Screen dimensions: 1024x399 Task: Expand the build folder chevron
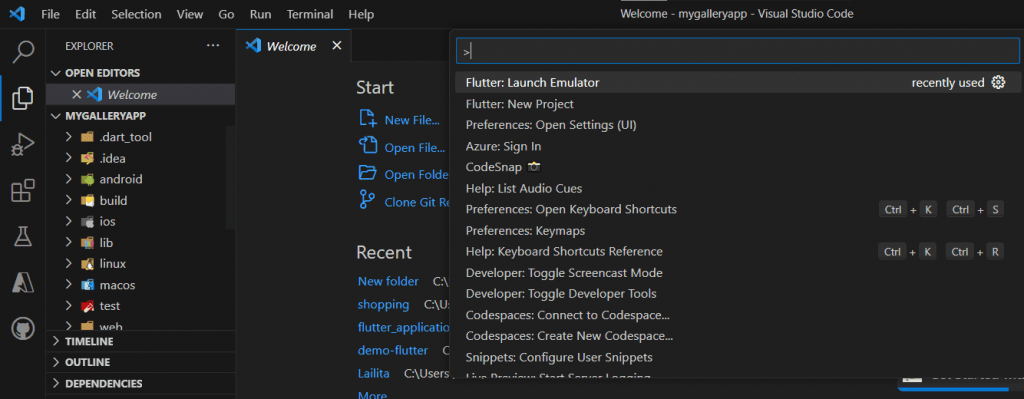pyautogui.click(x=69, y=200)
